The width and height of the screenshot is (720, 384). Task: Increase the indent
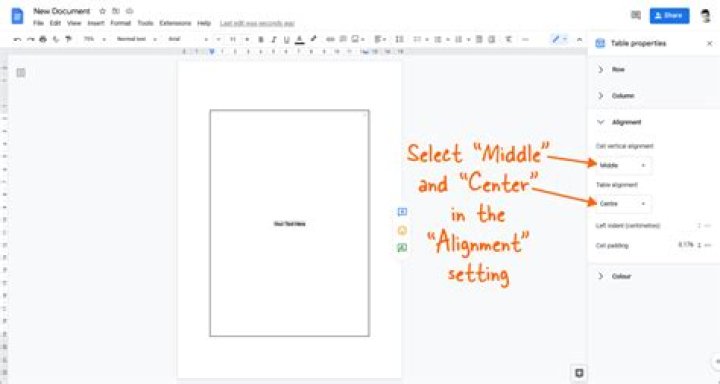491,40
